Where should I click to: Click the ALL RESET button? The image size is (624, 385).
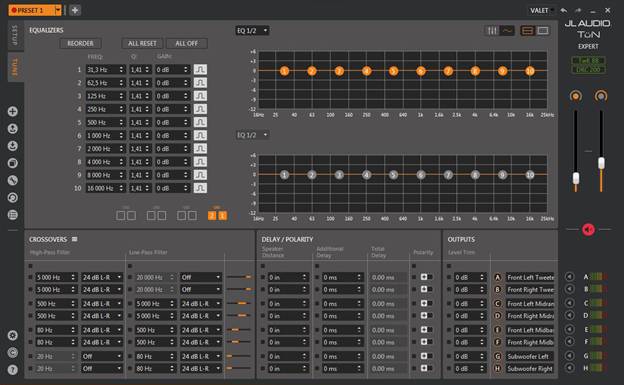[x=142, y=43]
